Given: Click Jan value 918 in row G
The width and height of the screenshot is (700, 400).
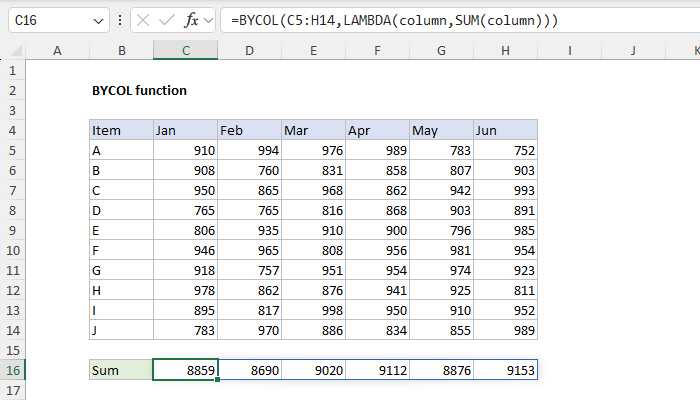Looking at the screenshot, I should pos(186,271).
